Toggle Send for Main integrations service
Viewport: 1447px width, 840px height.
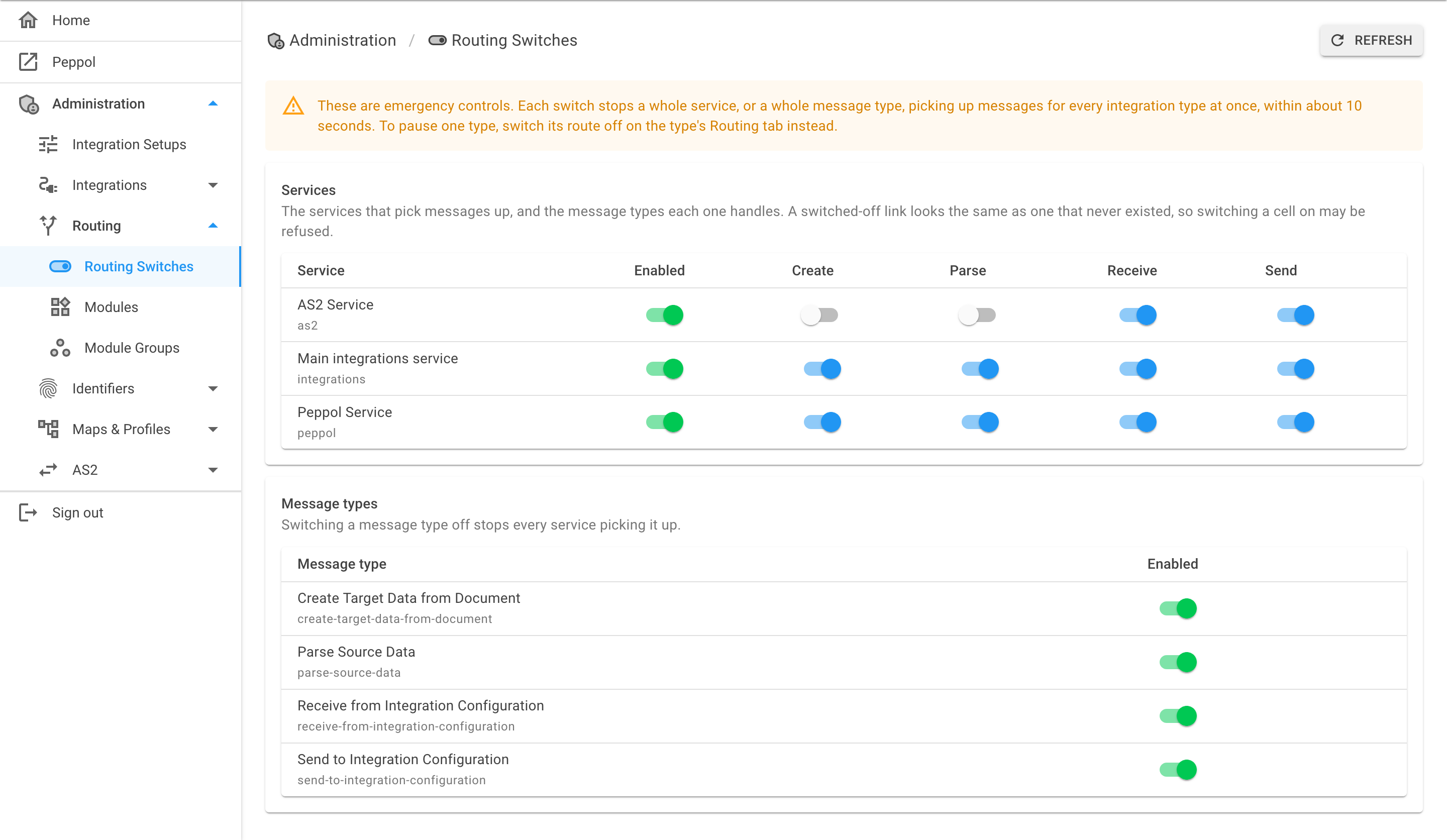point(1295,369)
